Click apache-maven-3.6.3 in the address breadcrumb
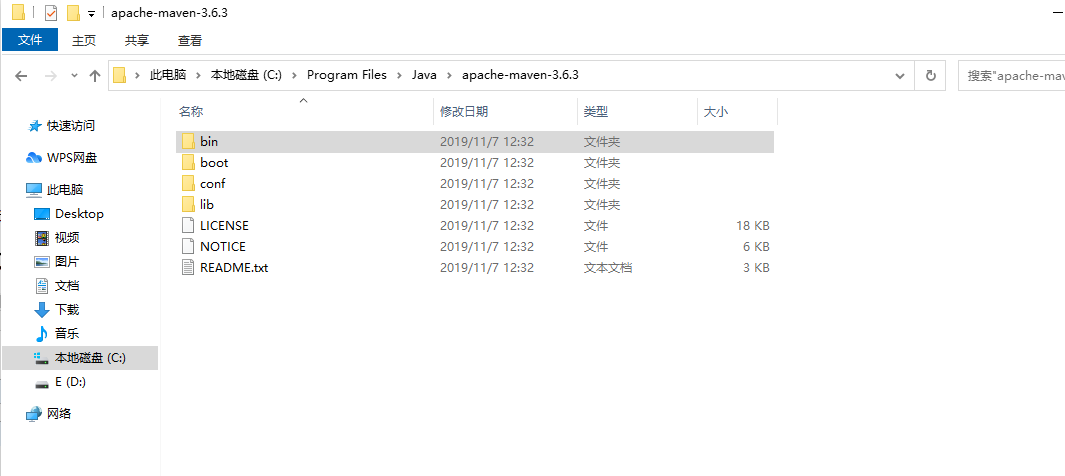 point(520,75)
